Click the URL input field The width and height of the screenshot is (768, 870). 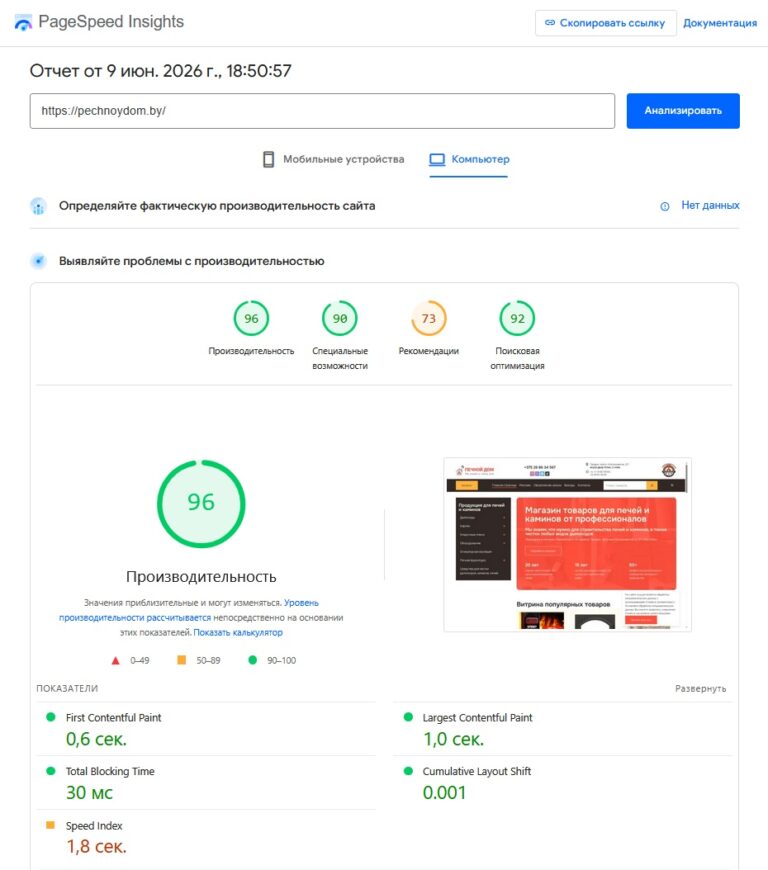point(322,111)
